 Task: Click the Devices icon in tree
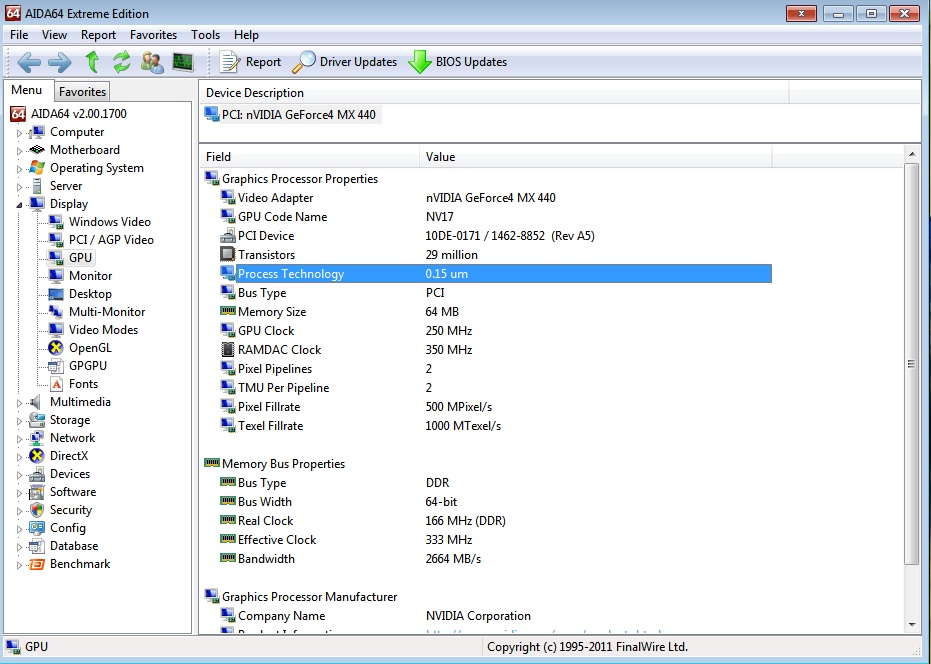(x=37, y=474)
